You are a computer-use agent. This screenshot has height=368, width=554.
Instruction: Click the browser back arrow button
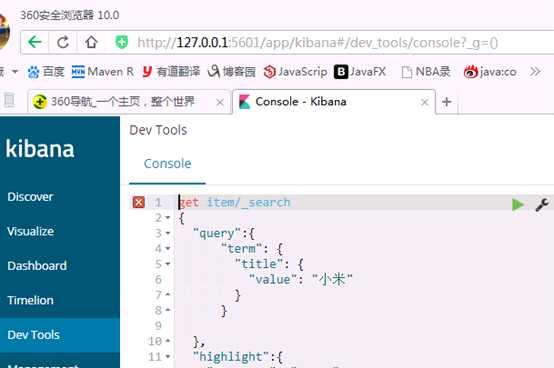(x=35, y=42)
